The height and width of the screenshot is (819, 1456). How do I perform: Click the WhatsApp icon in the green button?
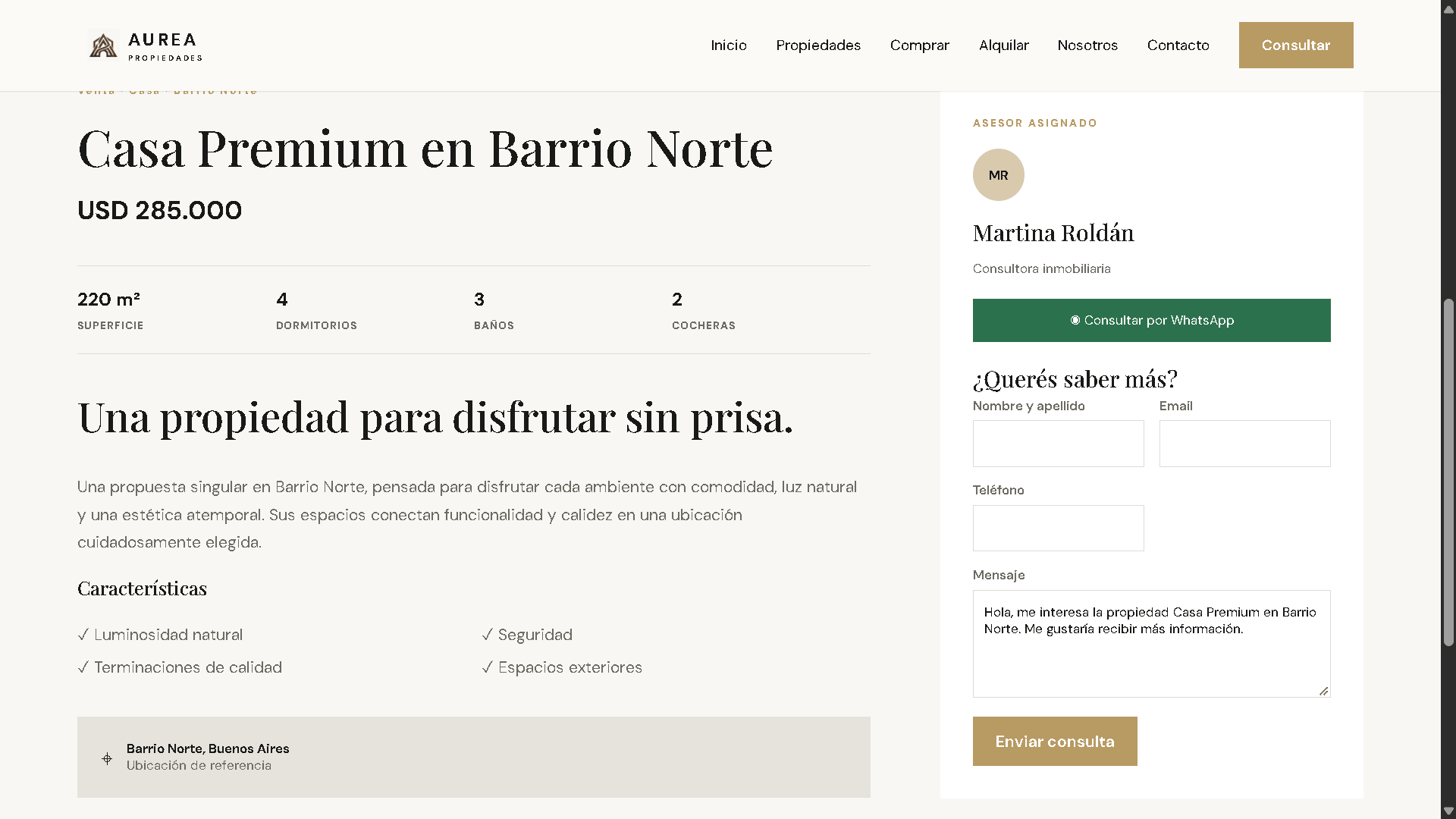point(1075,320)
